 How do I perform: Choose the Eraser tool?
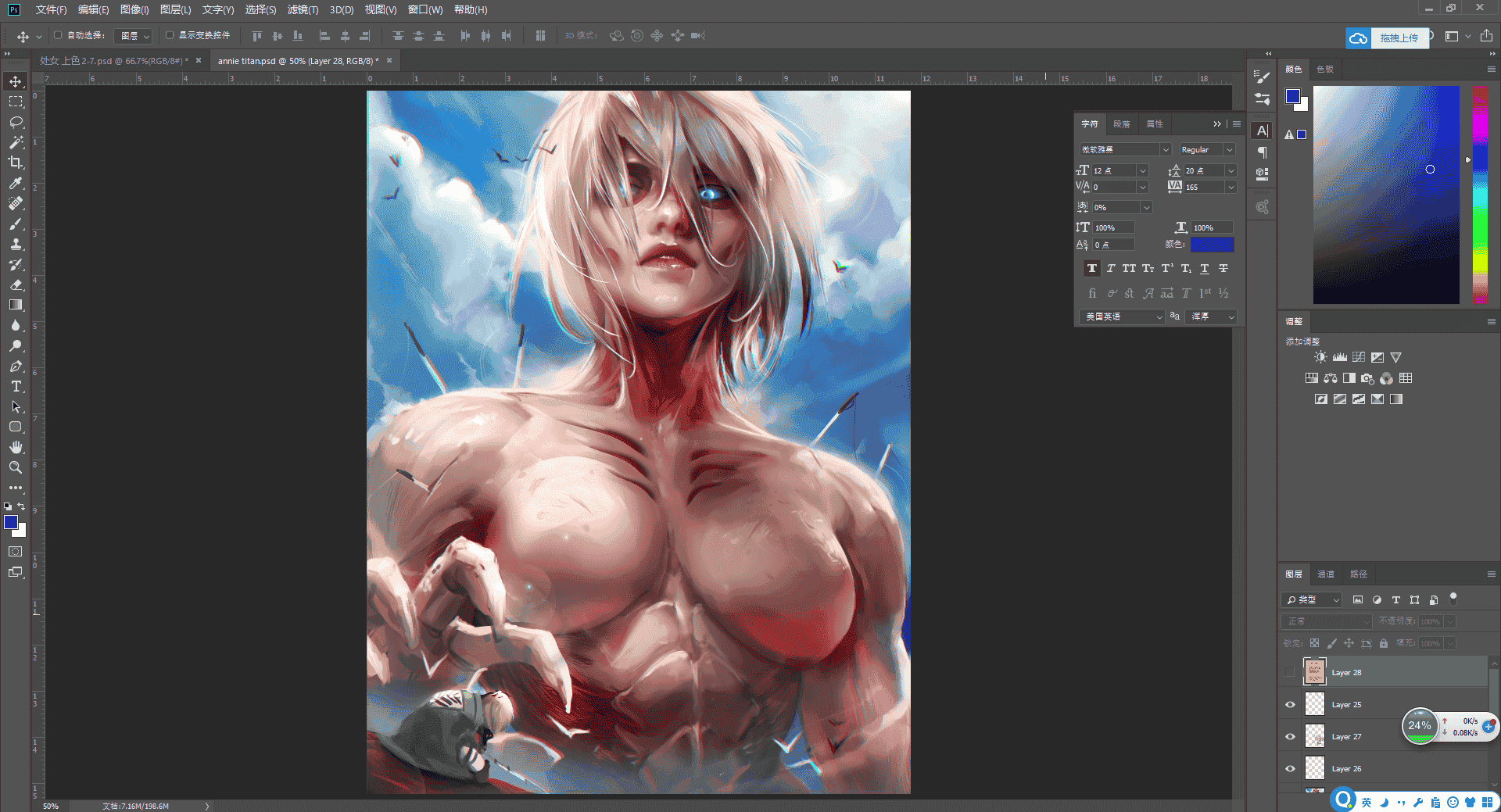16,284
